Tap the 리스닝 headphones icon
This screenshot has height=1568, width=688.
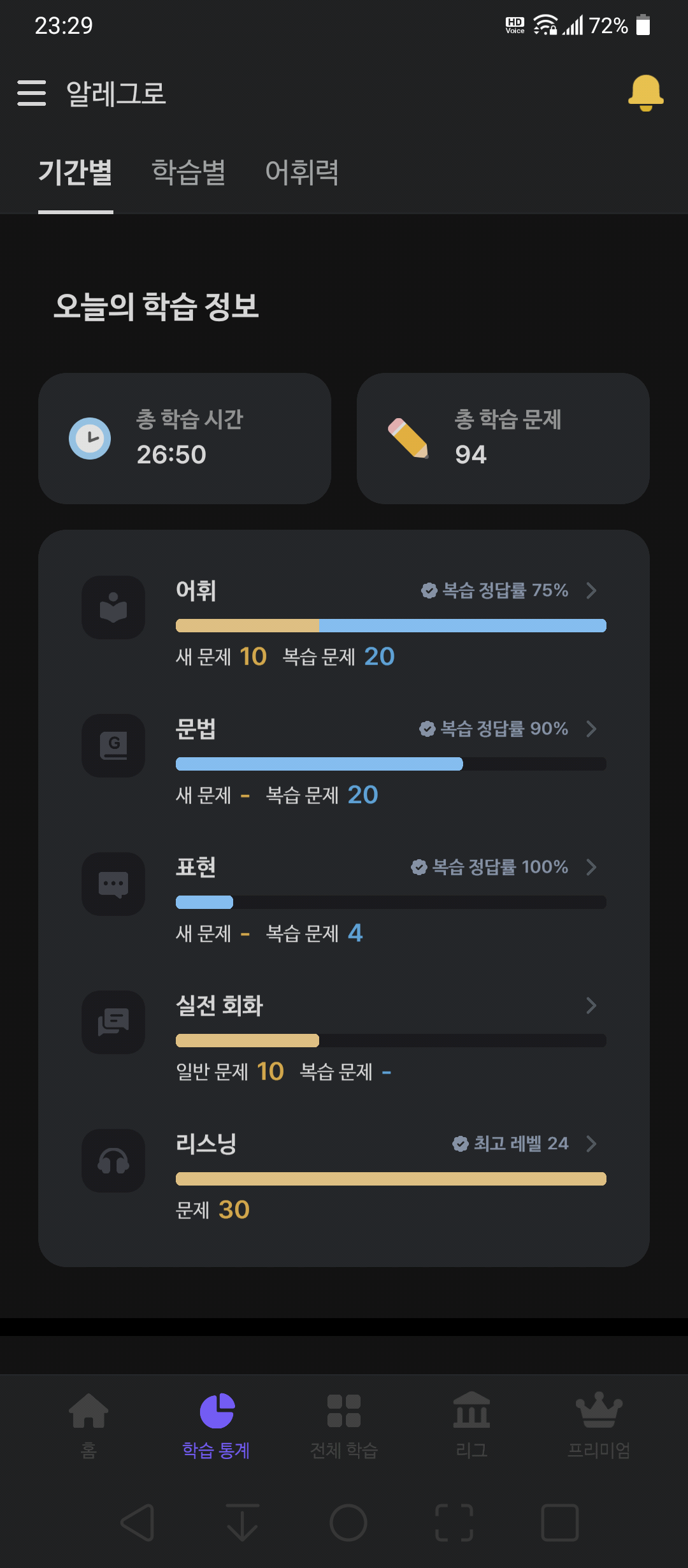[x=113, y=1161]
